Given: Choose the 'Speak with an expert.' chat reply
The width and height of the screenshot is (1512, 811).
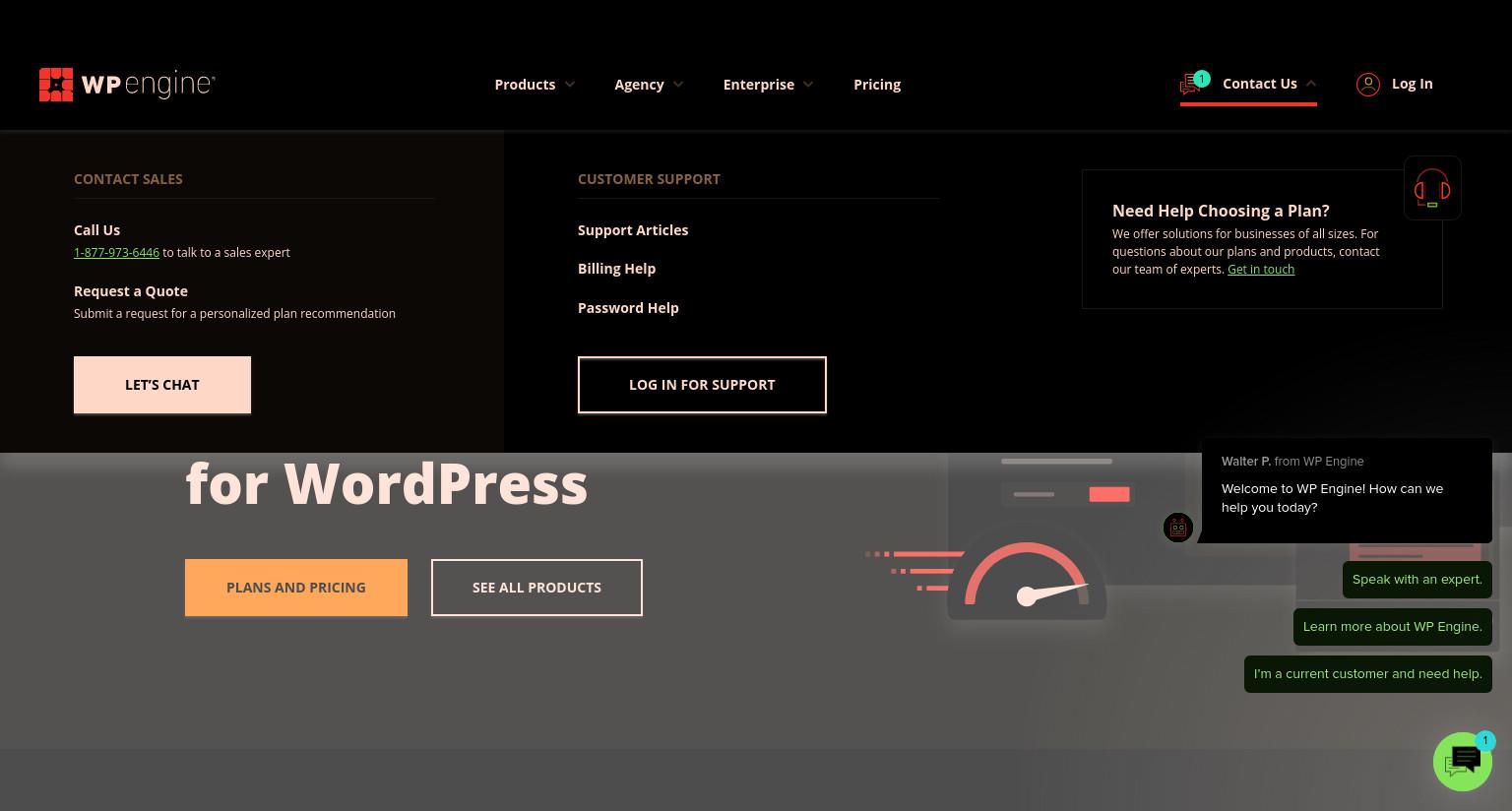Looking at the screenshot, I should [x=1417, y=580].
